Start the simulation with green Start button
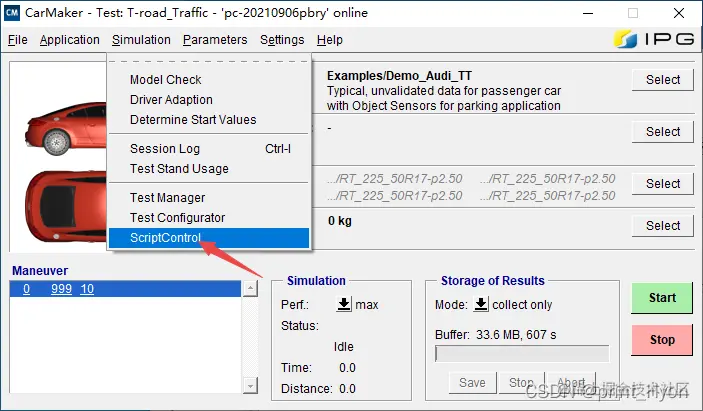This screenshot has height=411, width=703. (x=662, y=298)
